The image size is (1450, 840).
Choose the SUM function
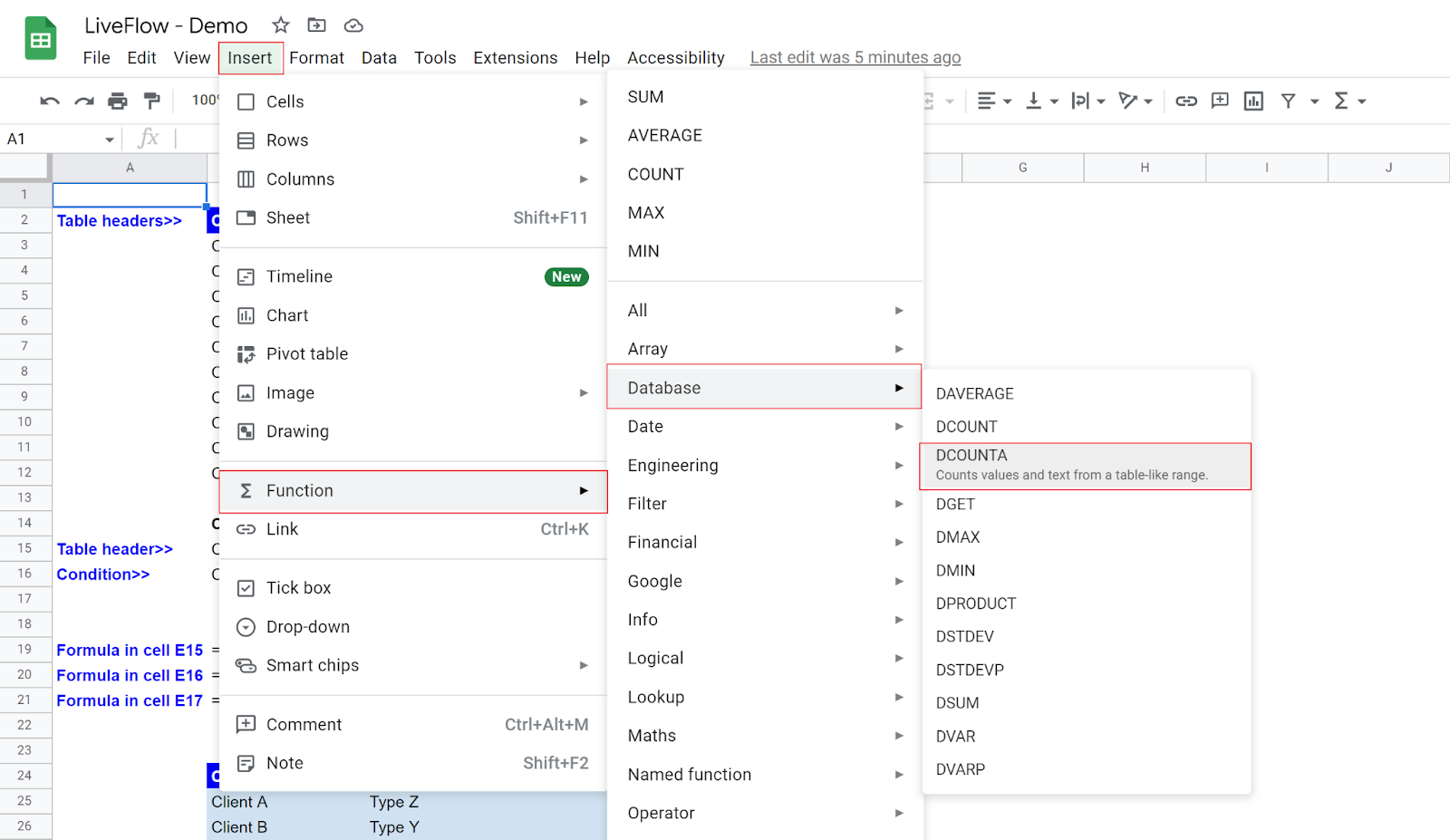click(x=765, y=97)
